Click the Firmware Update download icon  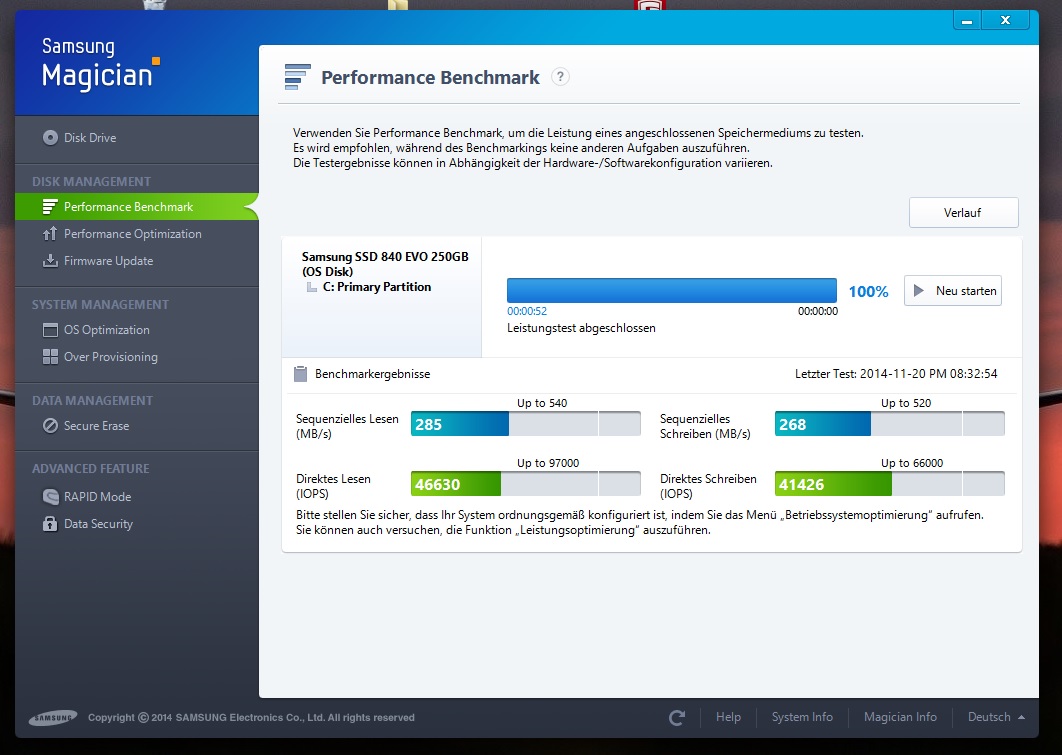(49, 261)
